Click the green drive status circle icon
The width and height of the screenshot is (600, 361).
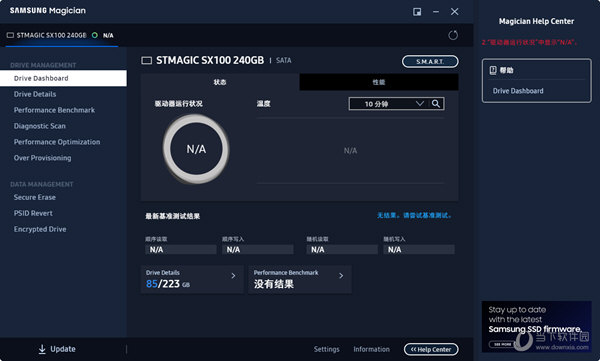[x=95, y=35]
